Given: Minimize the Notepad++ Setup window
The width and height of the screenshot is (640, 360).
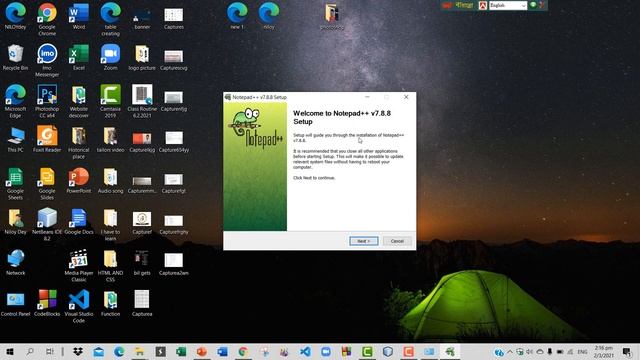Looking at the screenshot, I should click(x=367, y=97).
